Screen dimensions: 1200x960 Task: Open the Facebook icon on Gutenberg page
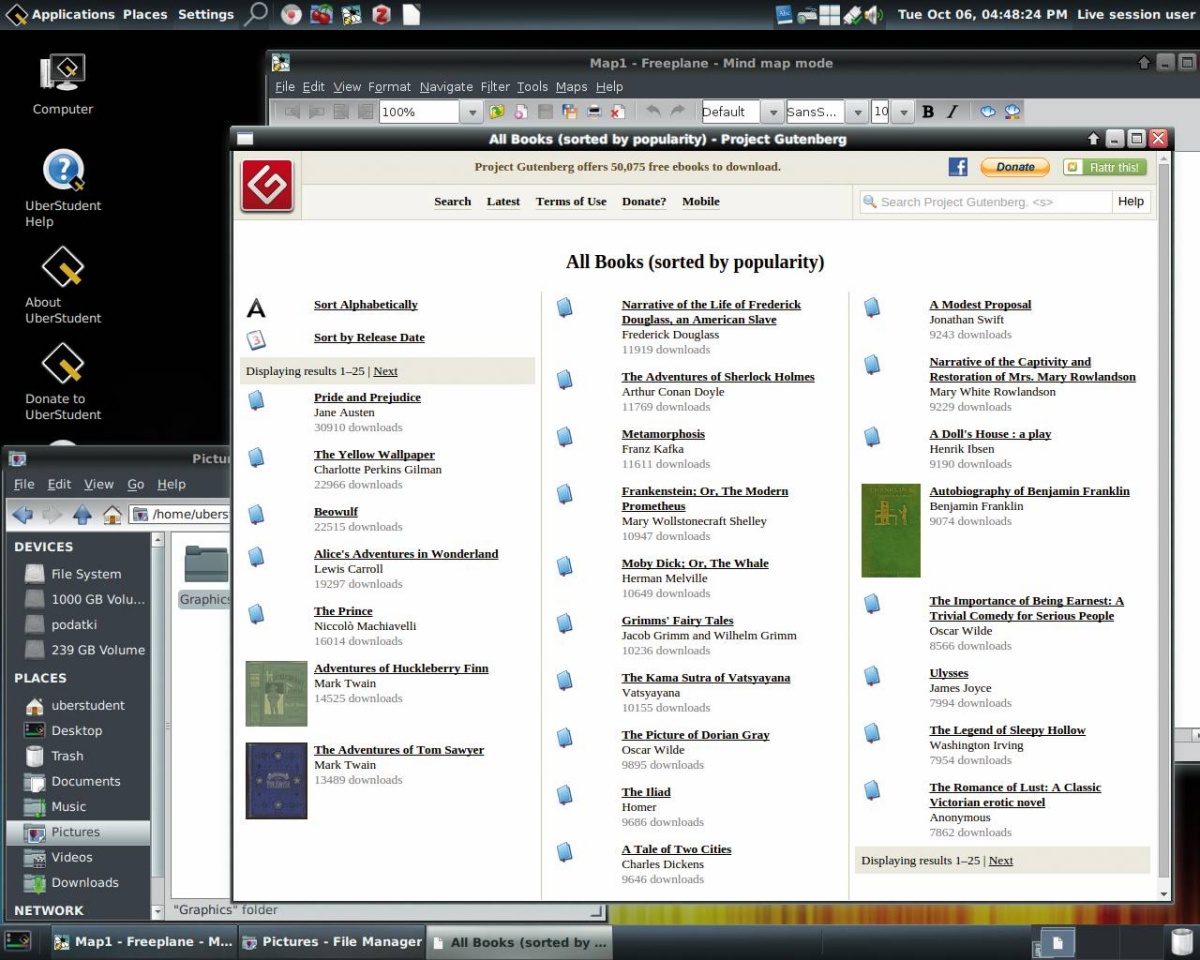(958, 167)
